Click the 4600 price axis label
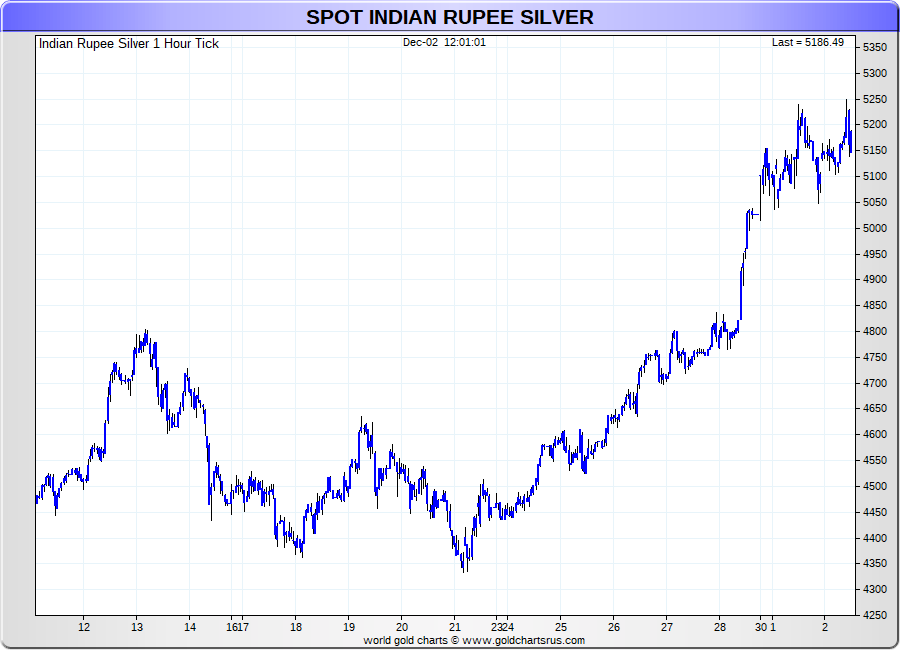 click(x=875, y=434)
